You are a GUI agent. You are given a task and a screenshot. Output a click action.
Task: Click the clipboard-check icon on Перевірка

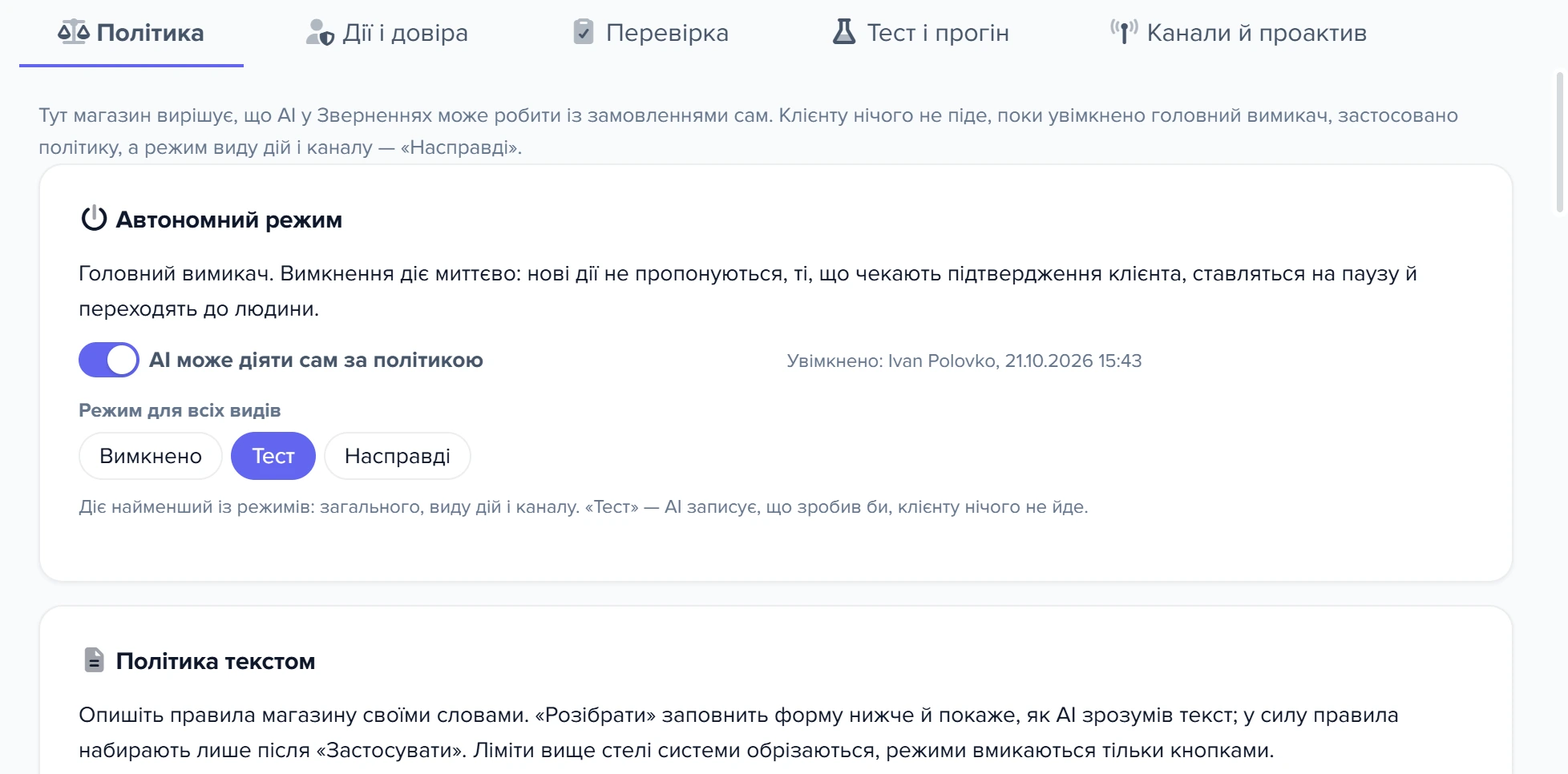click(x=584, y=32)
